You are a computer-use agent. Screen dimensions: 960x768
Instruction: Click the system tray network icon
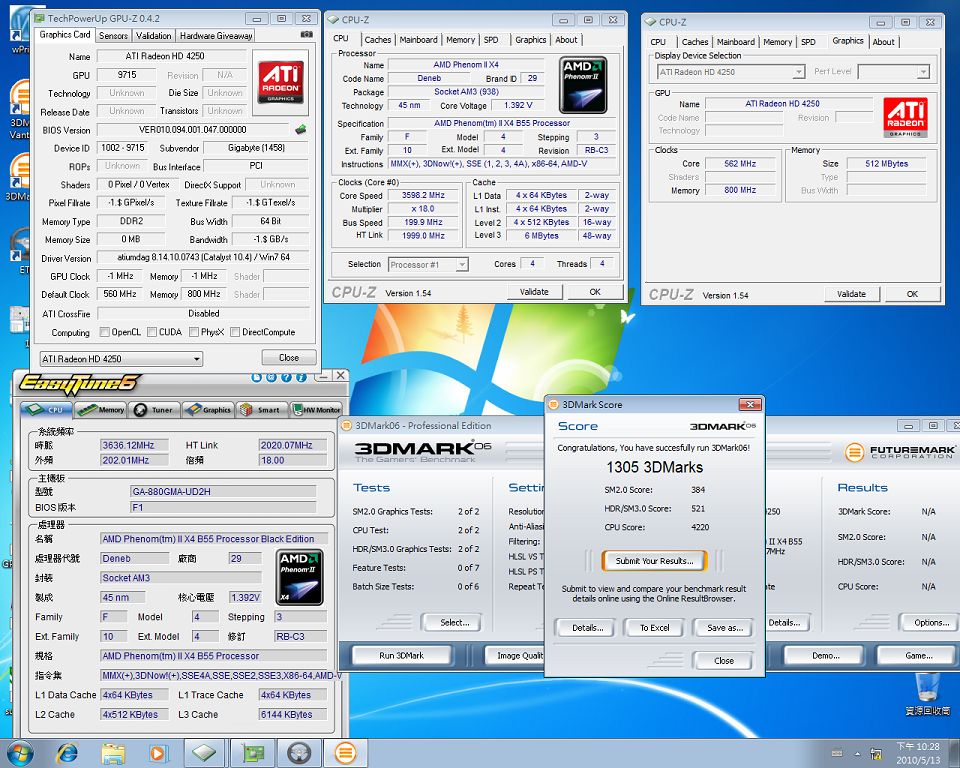point(876,754)
